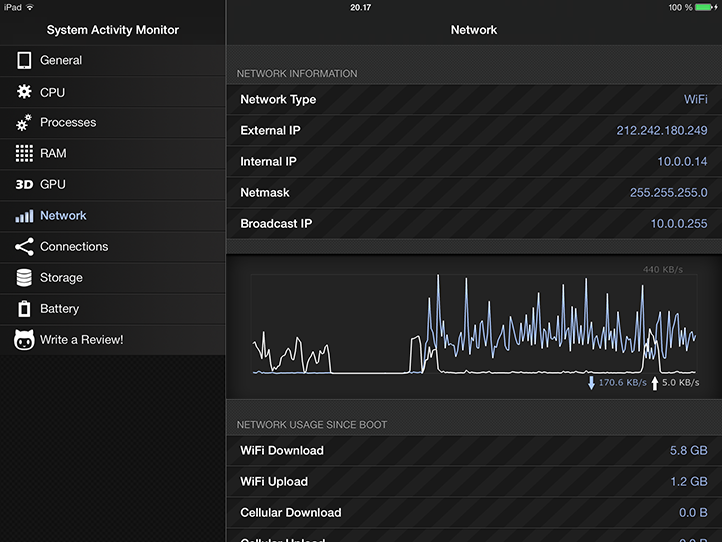Tap the Network Type WiFi value
Screen dimensions: 722x542
(695, 100)
